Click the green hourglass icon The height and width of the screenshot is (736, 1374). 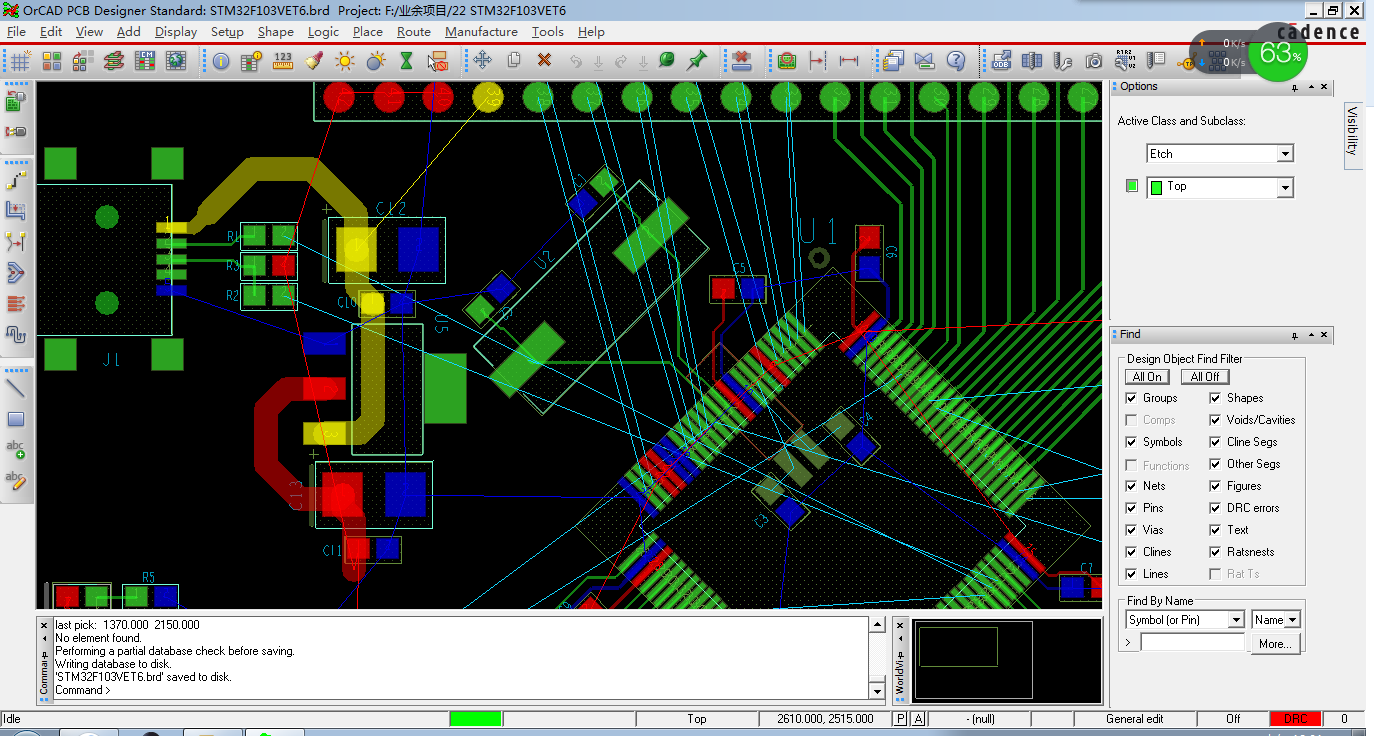406,61
